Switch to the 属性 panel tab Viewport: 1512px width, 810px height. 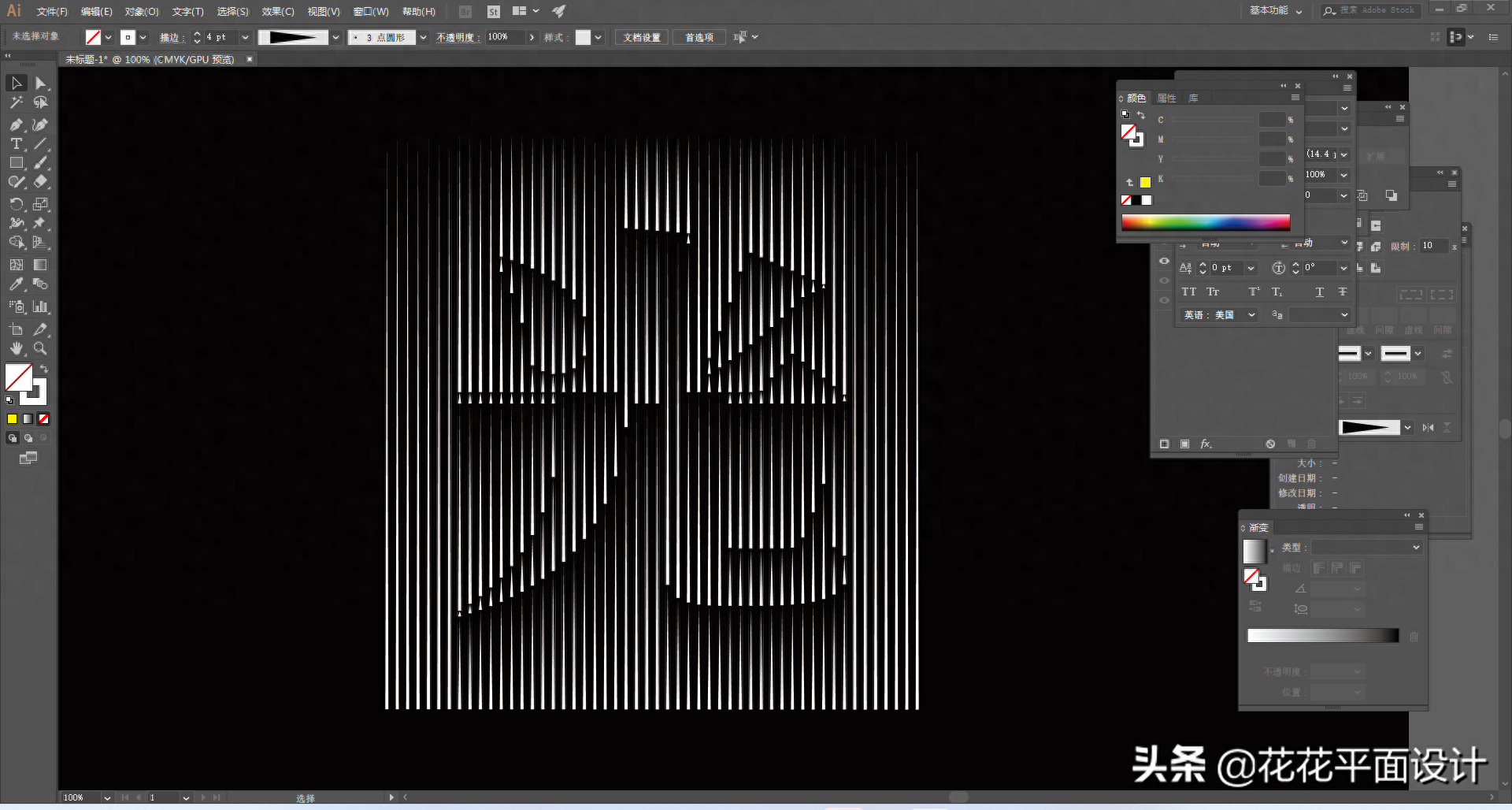click(1167, 98)
